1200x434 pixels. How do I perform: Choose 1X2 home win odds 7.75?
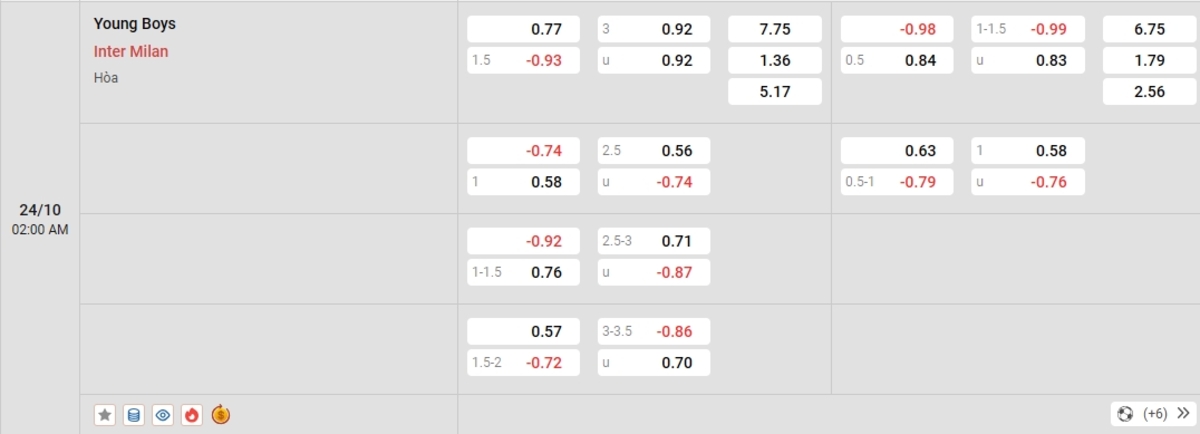pos(775,30)
